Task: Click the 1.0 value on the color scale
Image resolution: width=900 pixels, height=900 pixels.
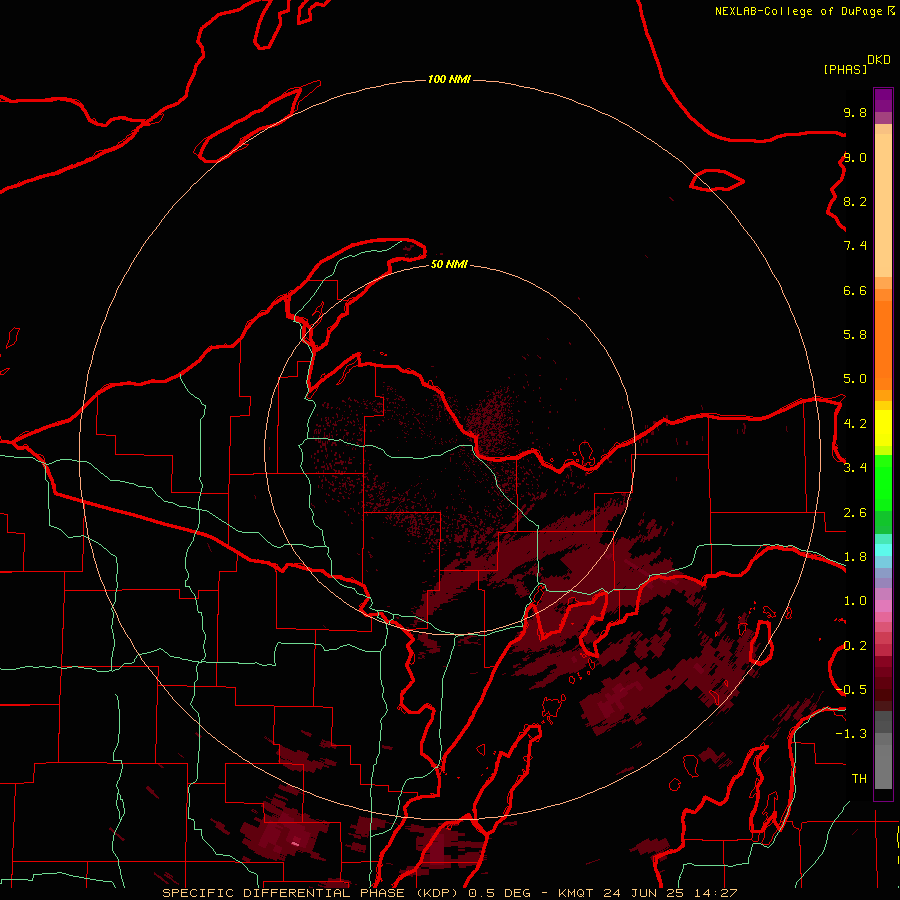Action: [855, 601]
